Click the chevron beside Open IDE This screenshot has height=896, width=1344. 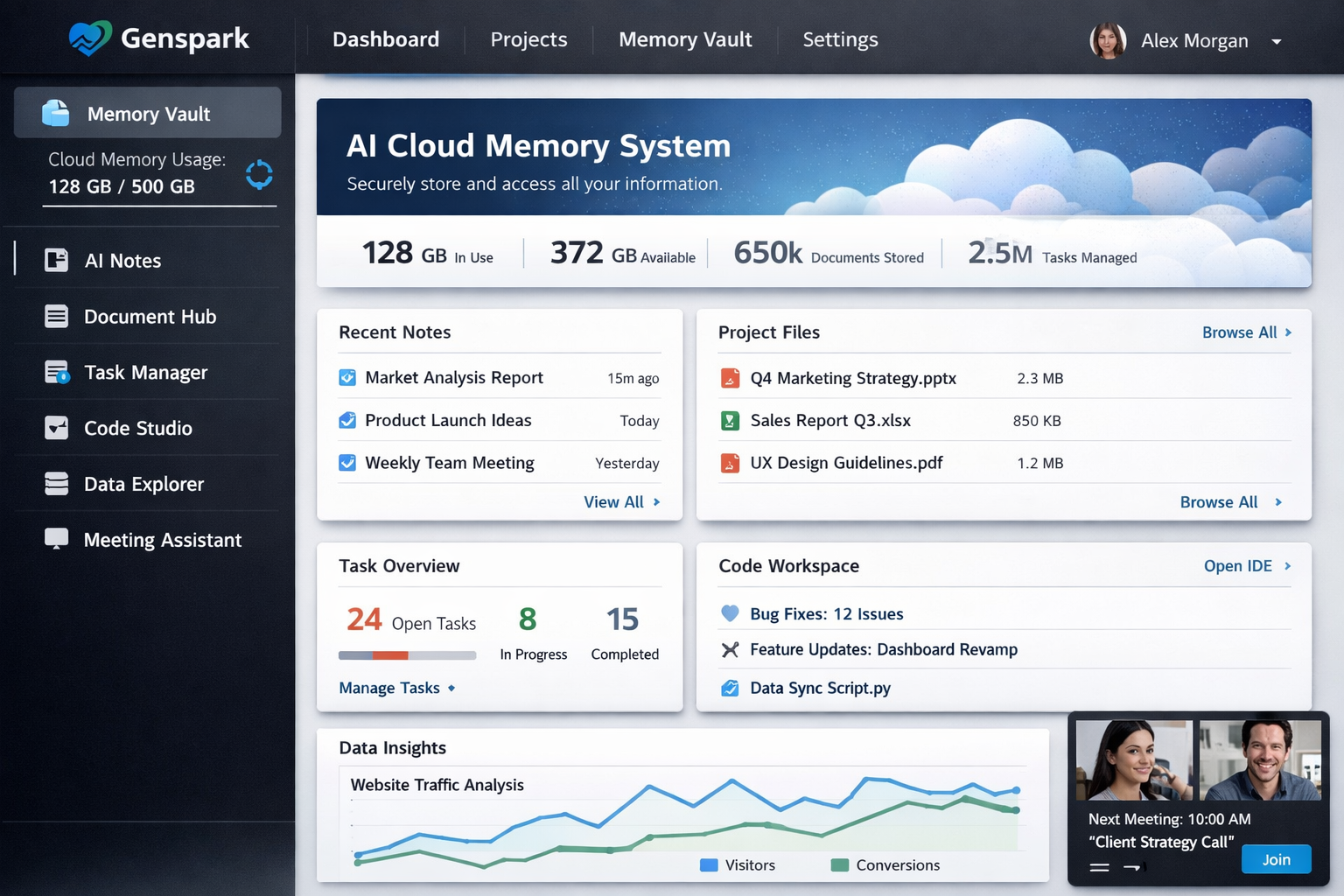tap(1287, 566)
